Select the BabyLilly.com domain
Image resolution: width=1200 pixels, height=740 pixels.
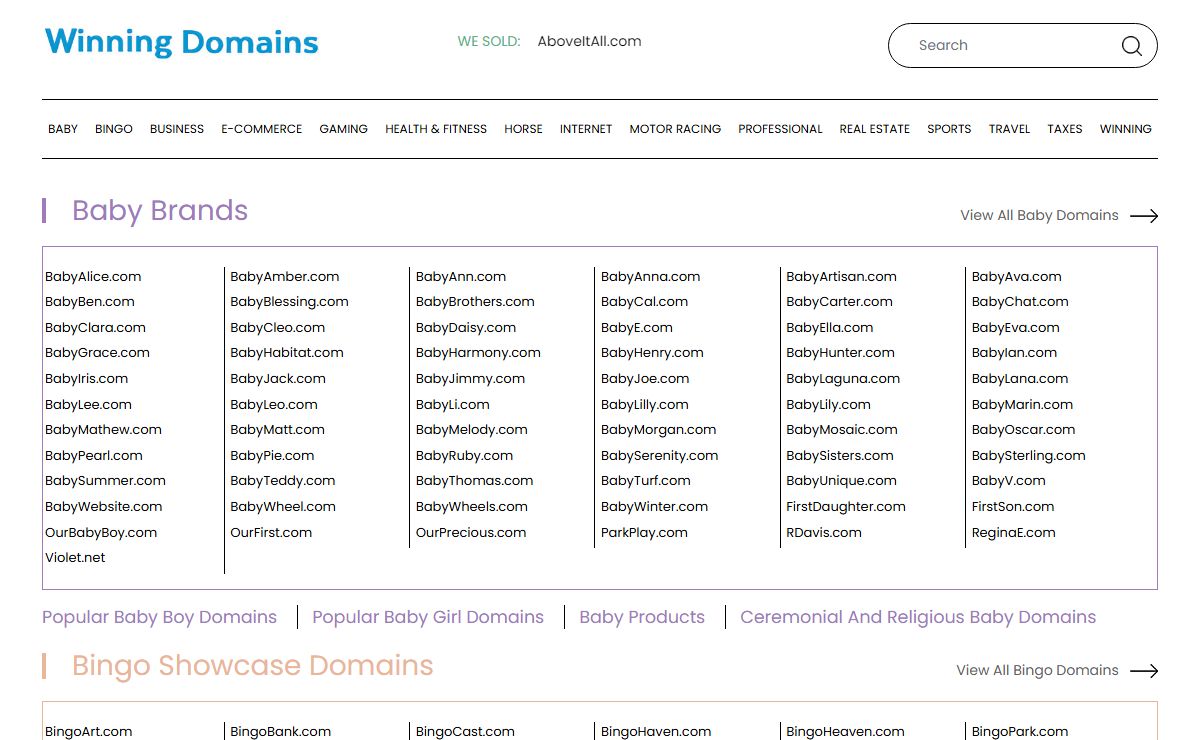pyautogui.click(x=645, y=405)
